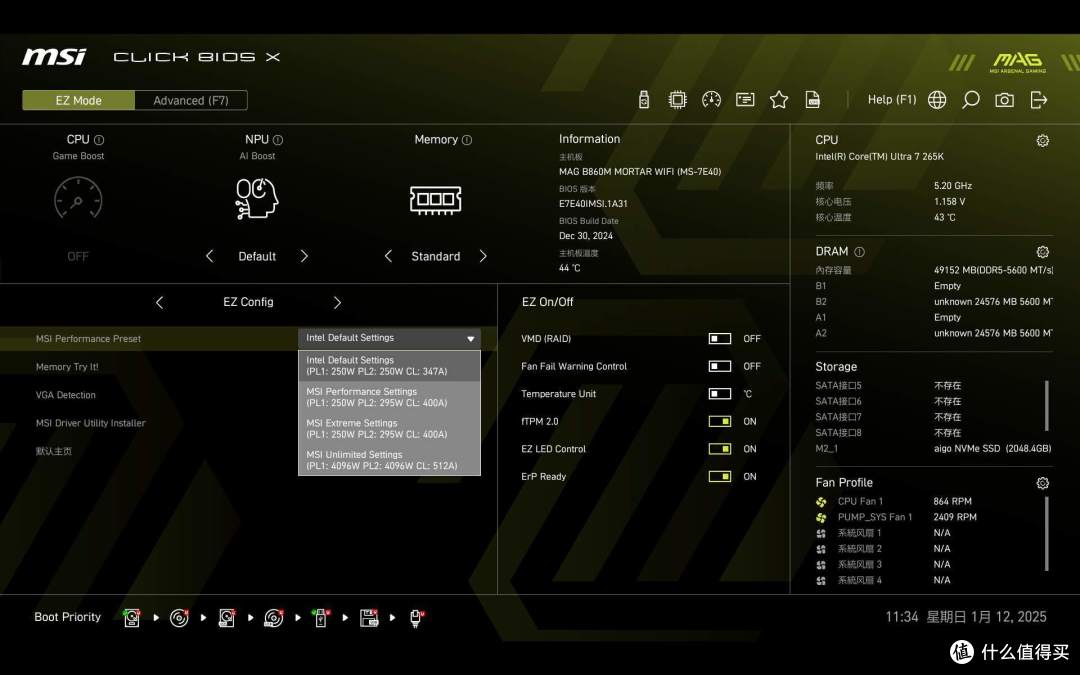The image size is (1080, 675).
Task: Click the Memory module icon
Action: point(435,200)
